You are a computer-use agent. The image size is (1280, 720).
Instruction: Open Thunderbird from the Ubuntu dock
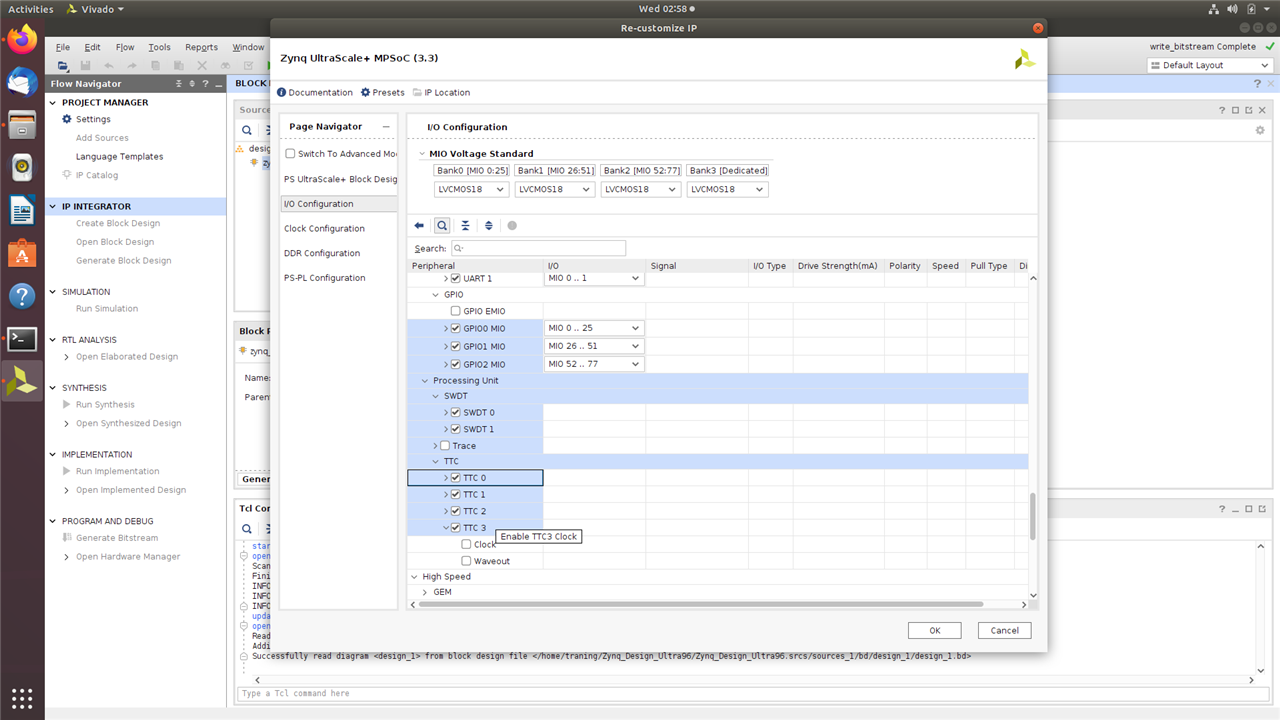22,82
